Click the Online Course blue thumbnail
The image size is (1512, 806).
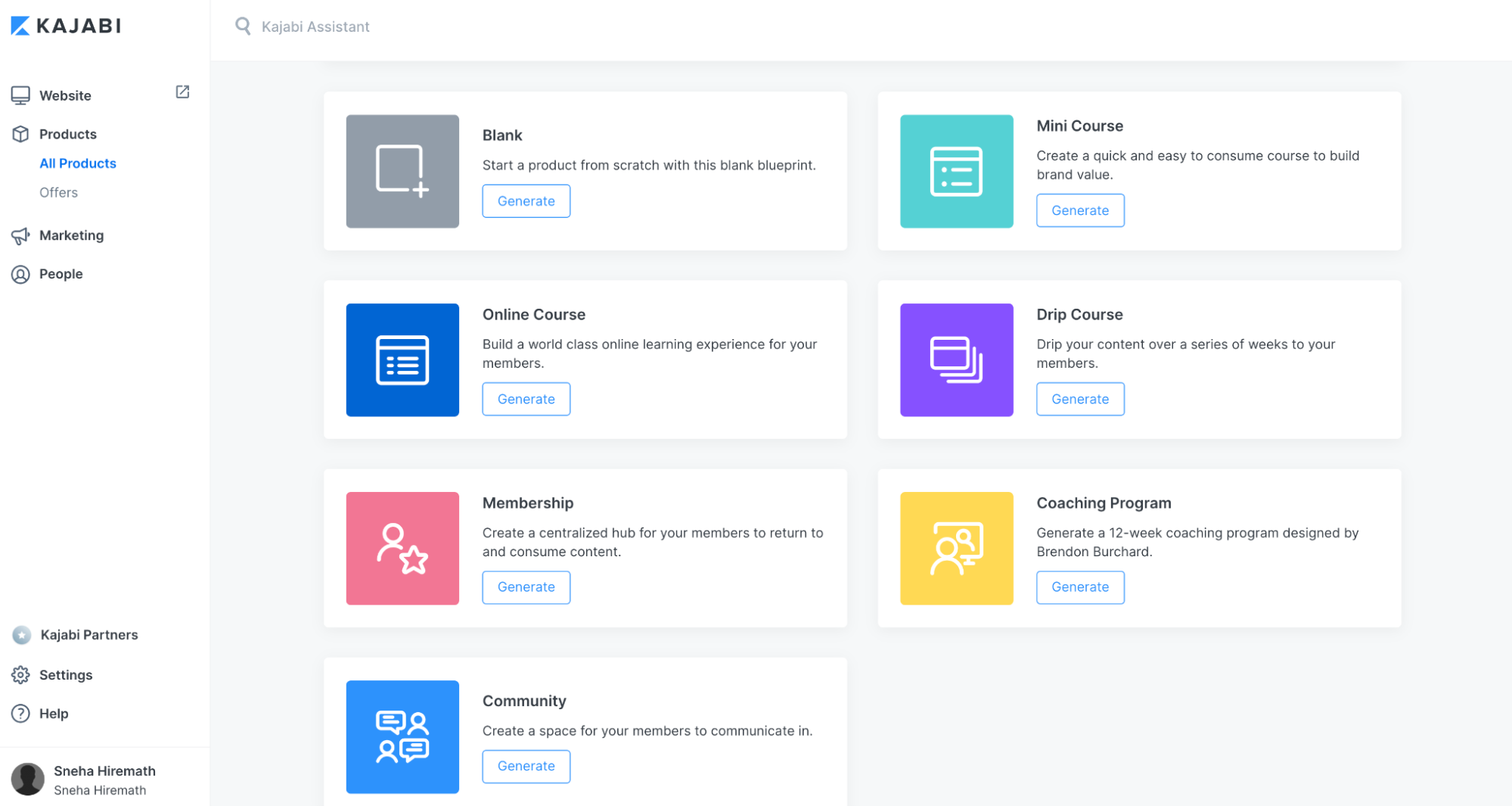coord(402,360)
